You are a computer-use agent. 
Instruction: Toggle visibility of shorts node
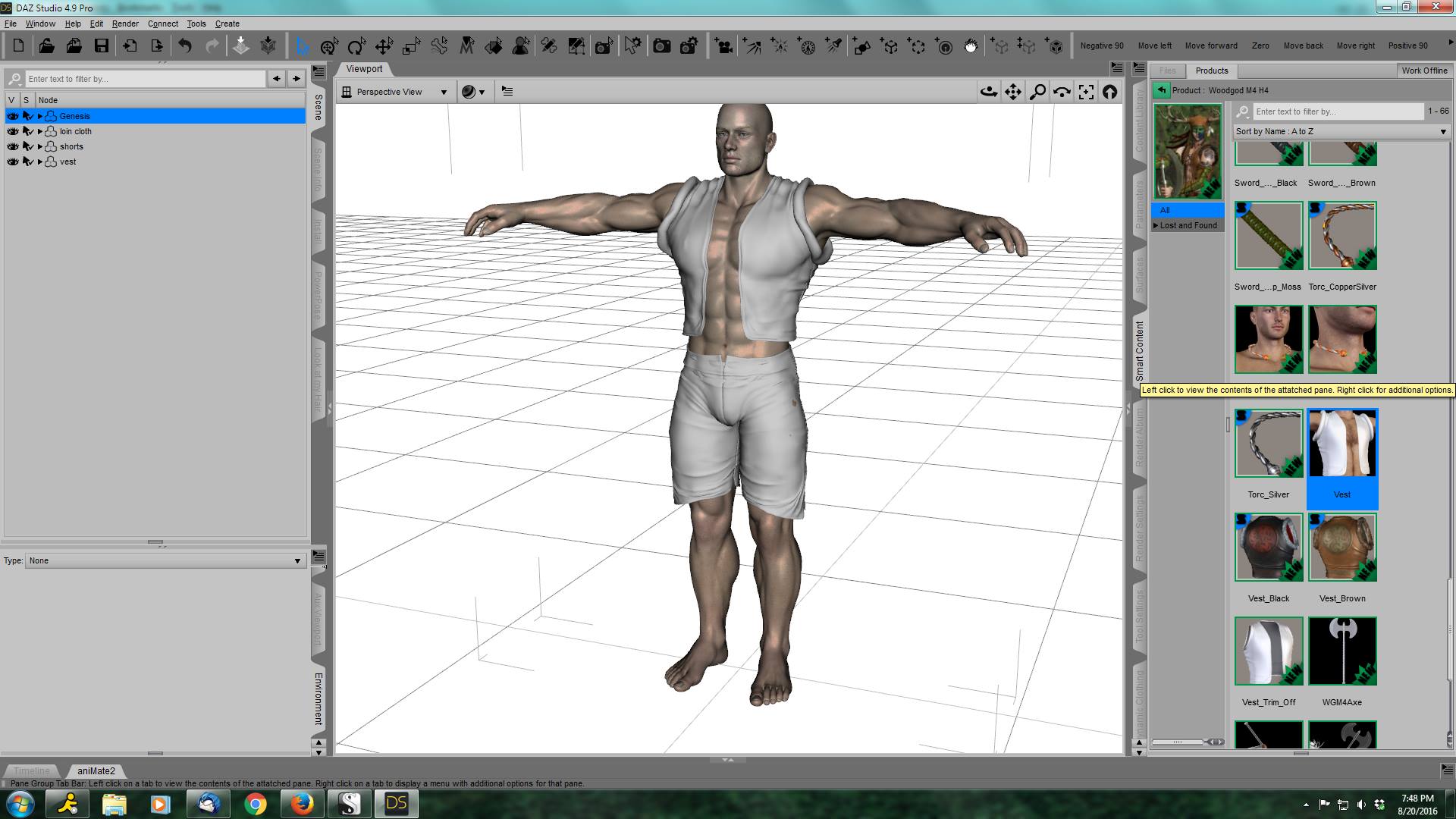pyautogui.click(x=12, y=146)
